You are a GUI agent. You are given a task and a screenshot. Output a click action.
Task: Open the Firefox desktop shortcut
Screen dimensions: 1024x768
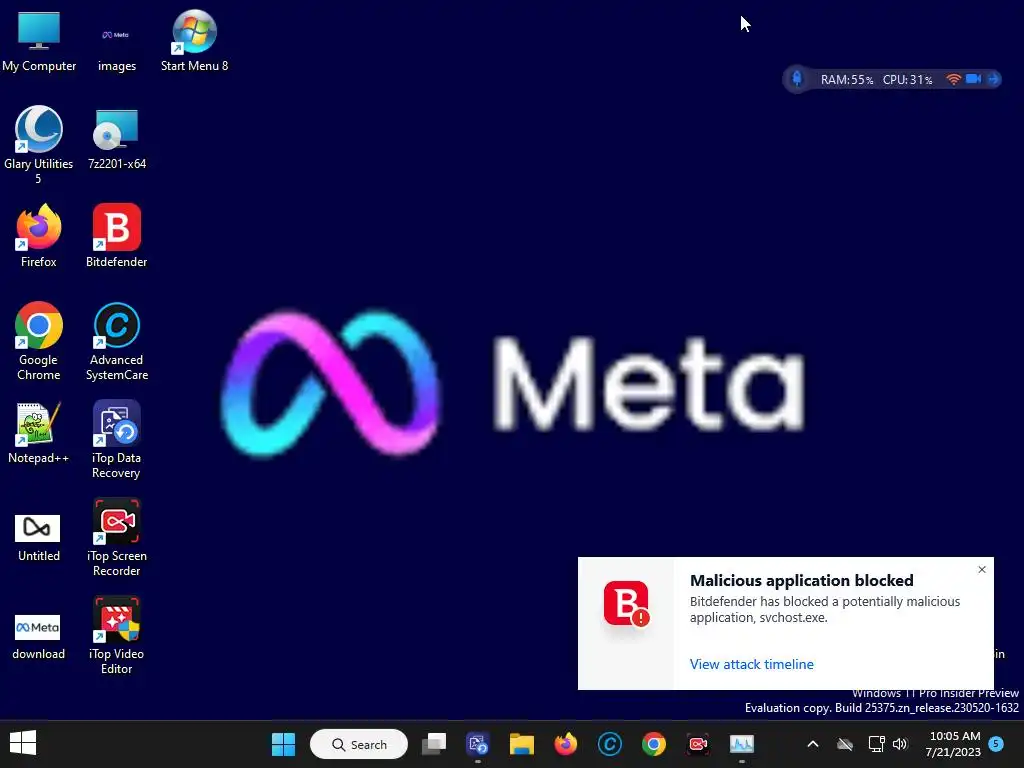39,236
